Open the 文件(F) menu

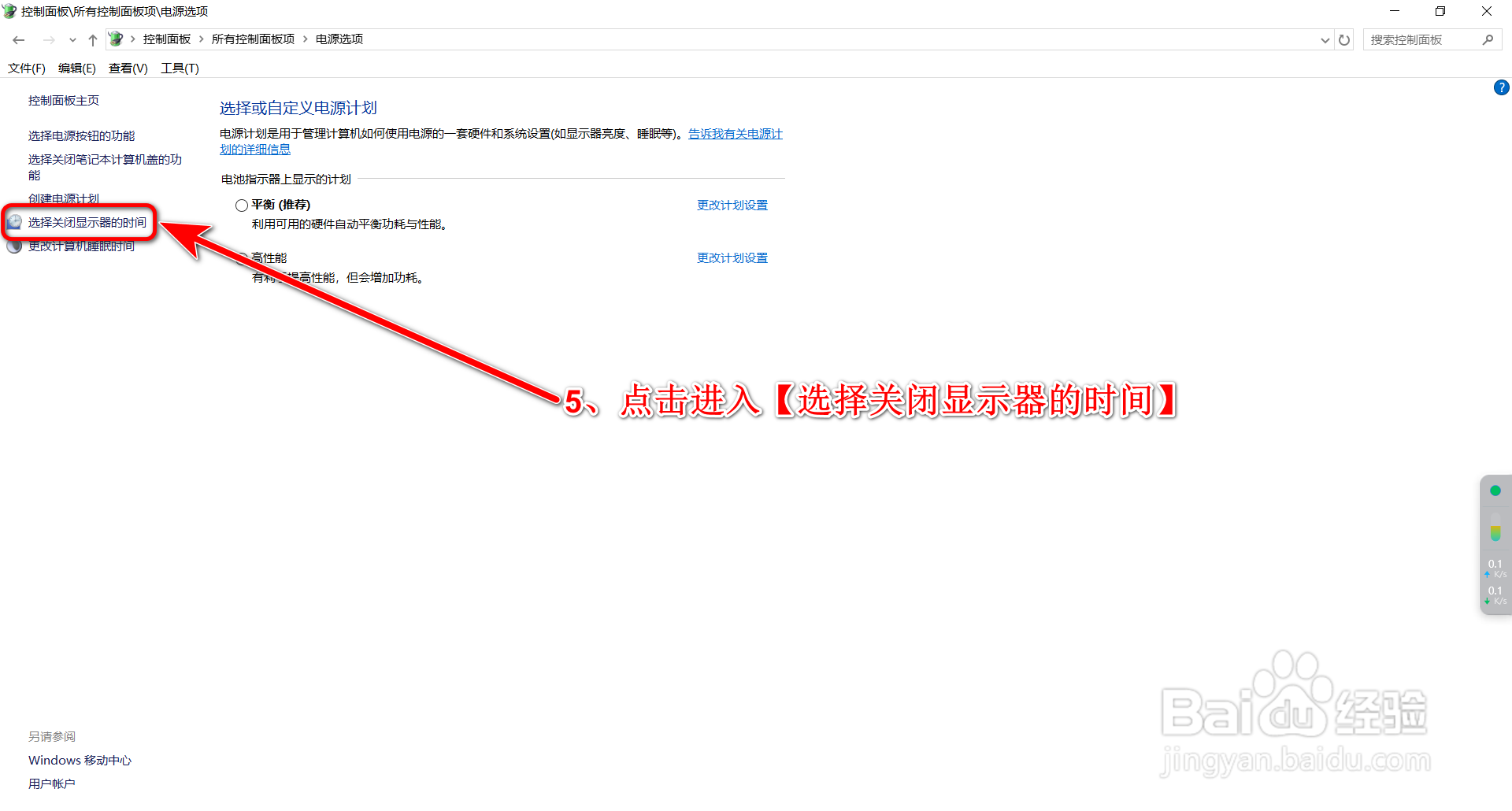pos(27,69)
